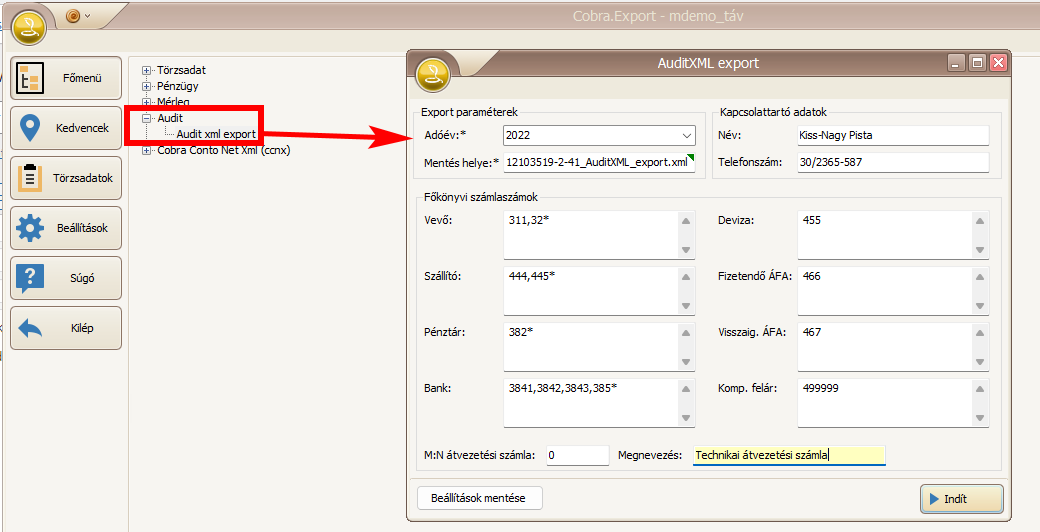Viewport: 1040px width, 532px height.
Task: Expand Cobra Conto Net Xml (ccnx) node
Action: (x=147, y=151)
